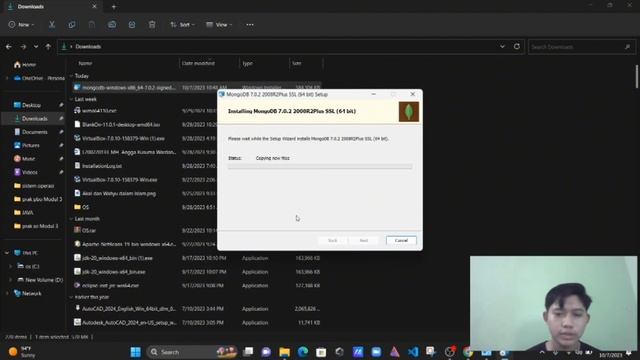Open the View layout dropdown

[219, 25]
